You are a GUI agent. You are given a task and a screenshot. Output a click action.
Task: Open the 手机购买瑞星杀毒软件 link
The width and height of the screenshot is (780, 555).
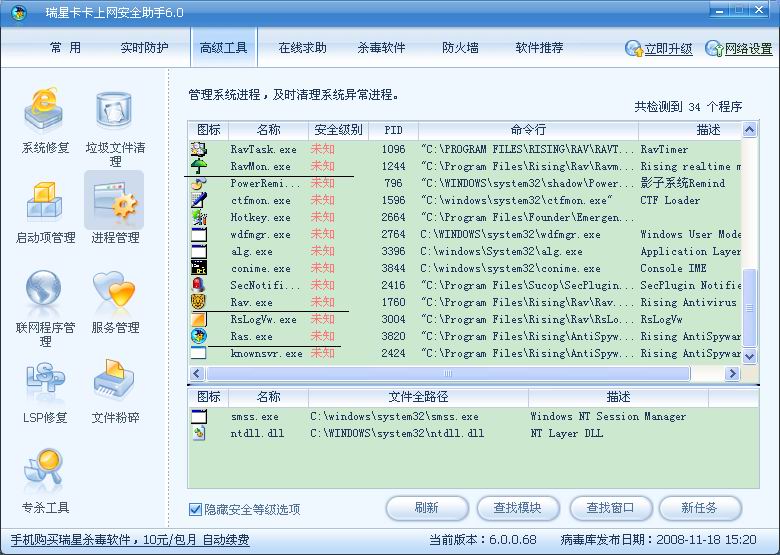pos(130,540)
